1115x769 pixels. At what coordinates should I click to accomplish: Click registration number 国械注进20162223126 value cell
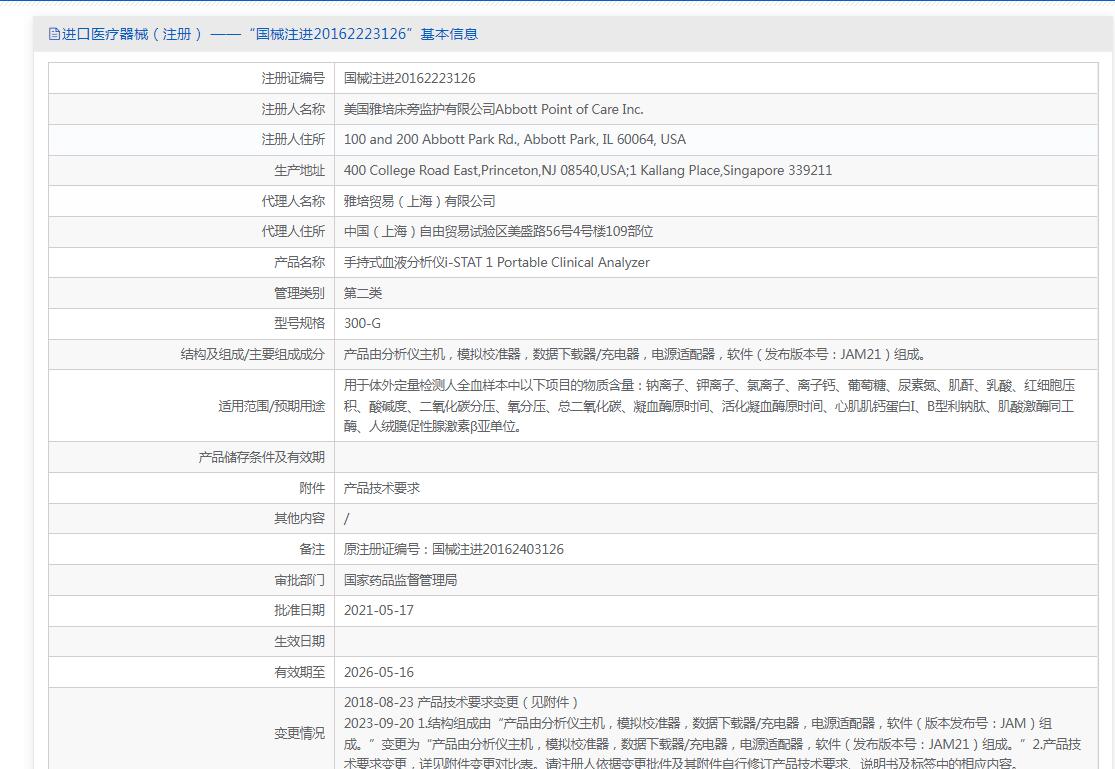[x=409, y=78]
